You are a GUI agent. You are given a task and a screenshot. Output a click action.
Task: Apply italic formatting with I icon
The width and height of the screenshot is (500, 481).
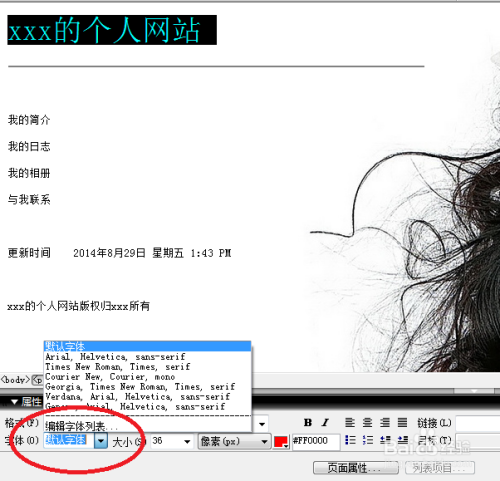pos(326,423)
